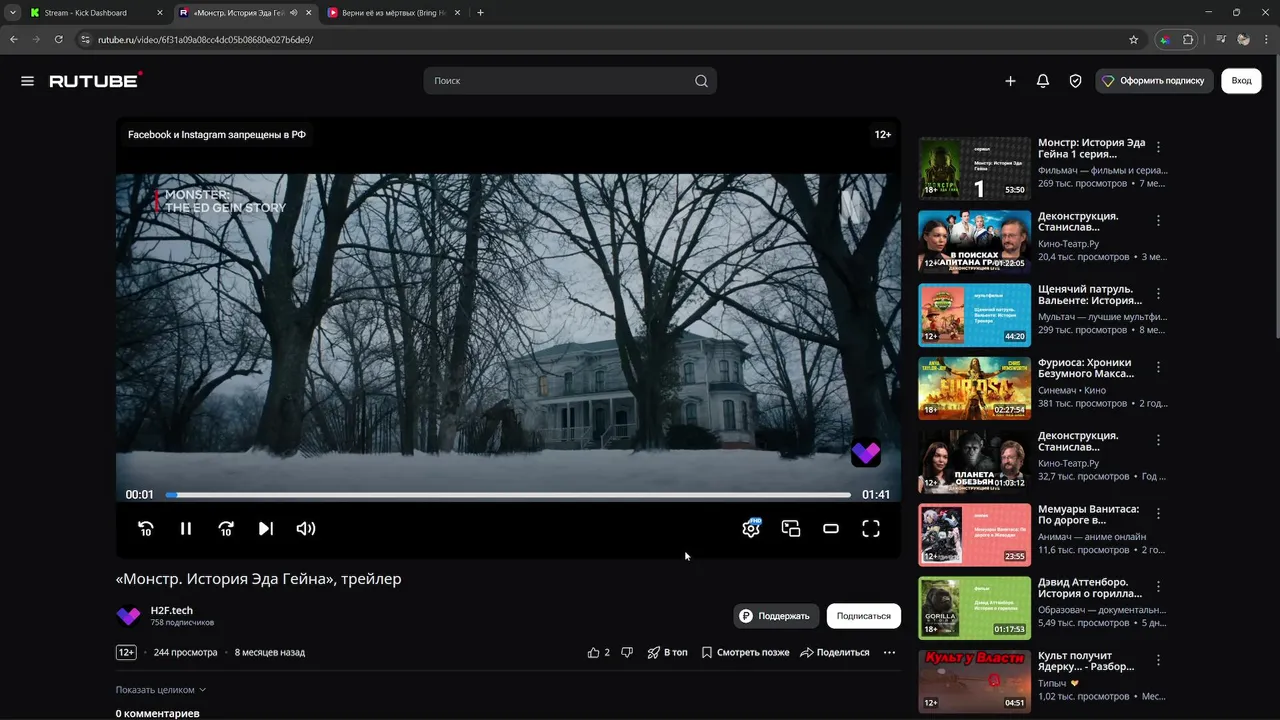Click 'Вход' login button
The width and height of the screenshot is (1280, 720).
pos(1241,81)
